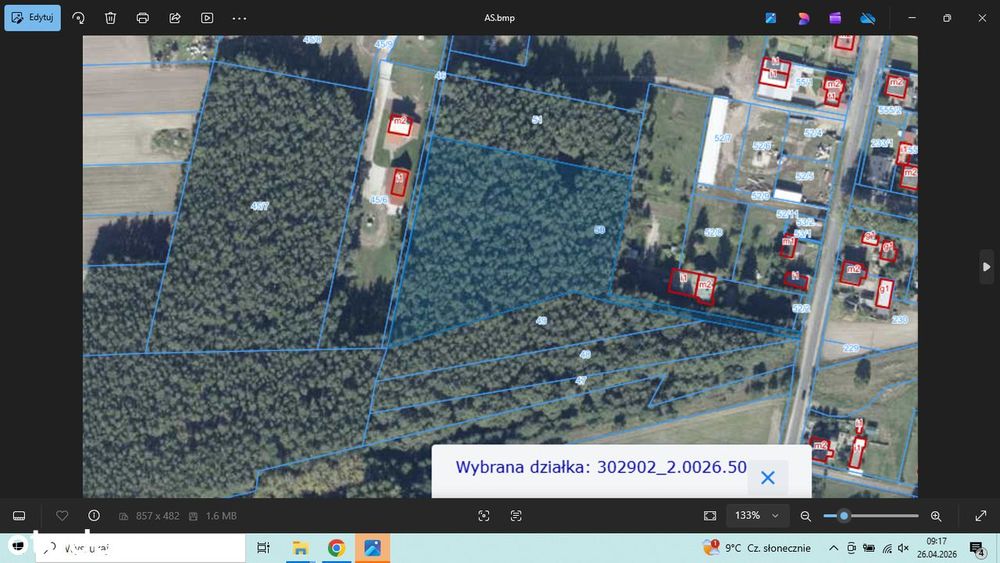1000x563 pixels.
Task: Open the Edytuj edit button
Action: [33, 18]
